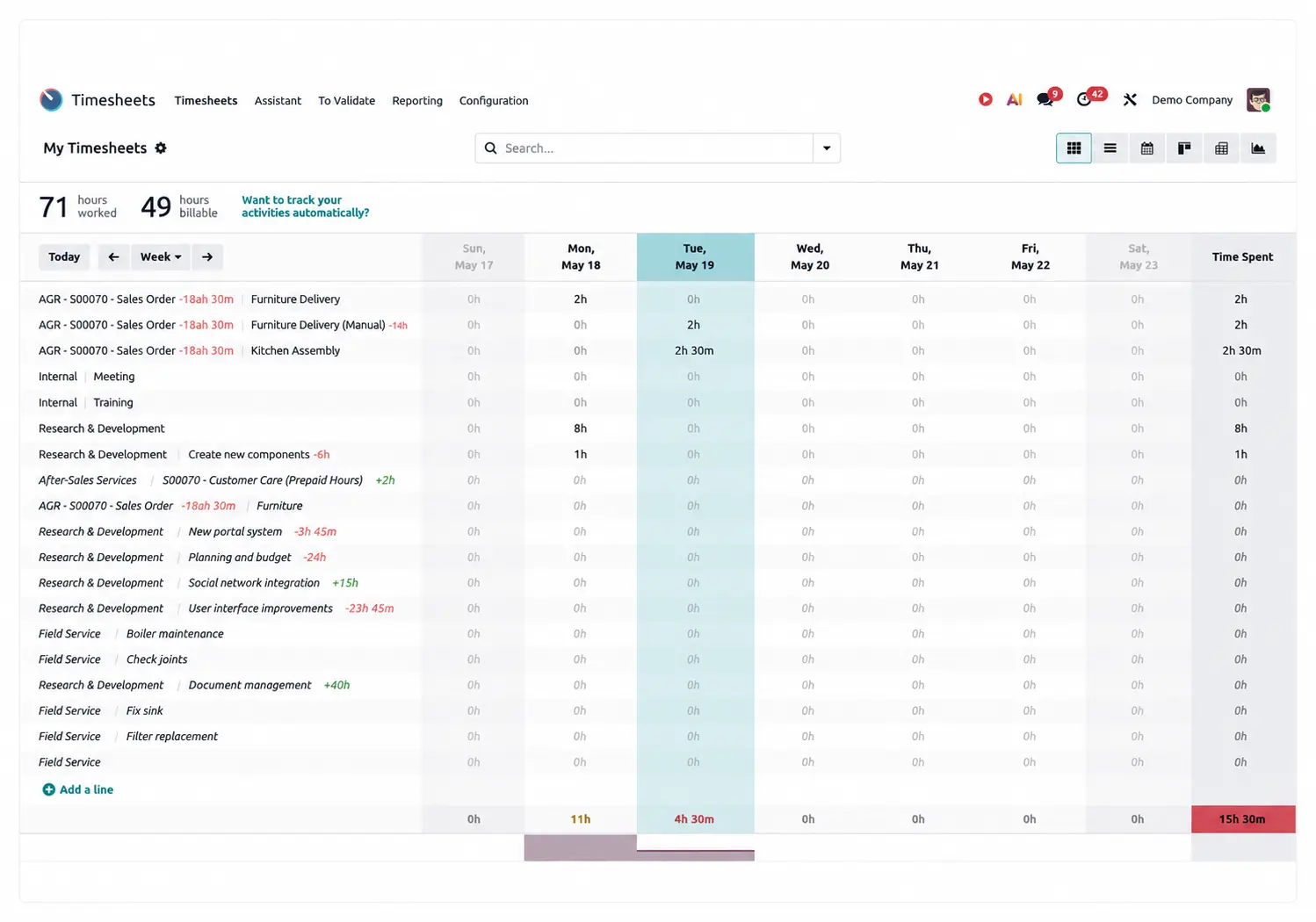
Task: Select the Filter replacement row
Action: pos(171,736)
